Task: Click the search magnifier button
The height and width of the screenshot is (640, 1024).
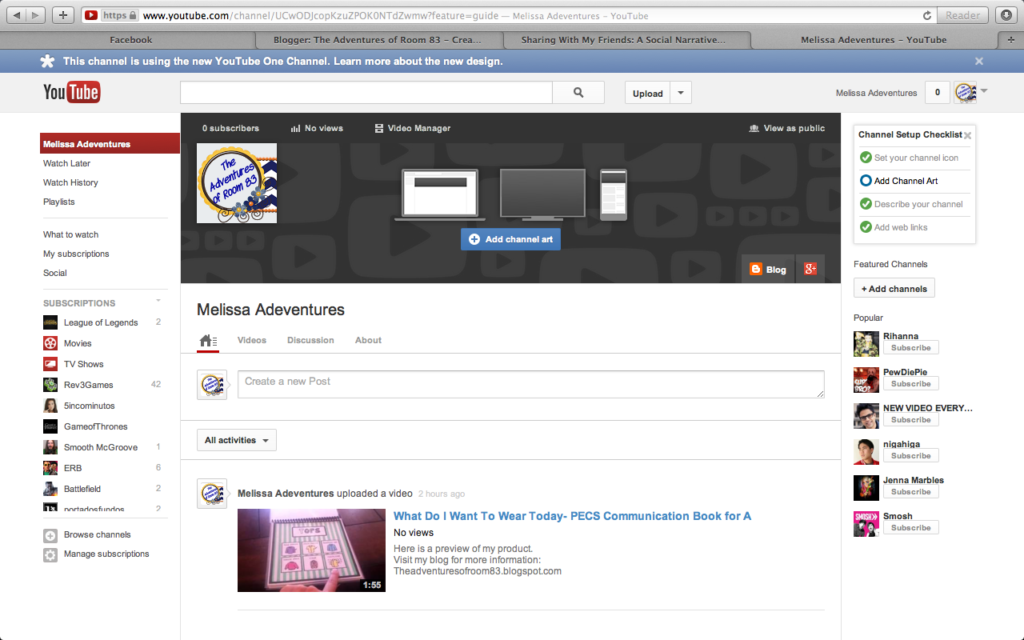Action: 578,93
